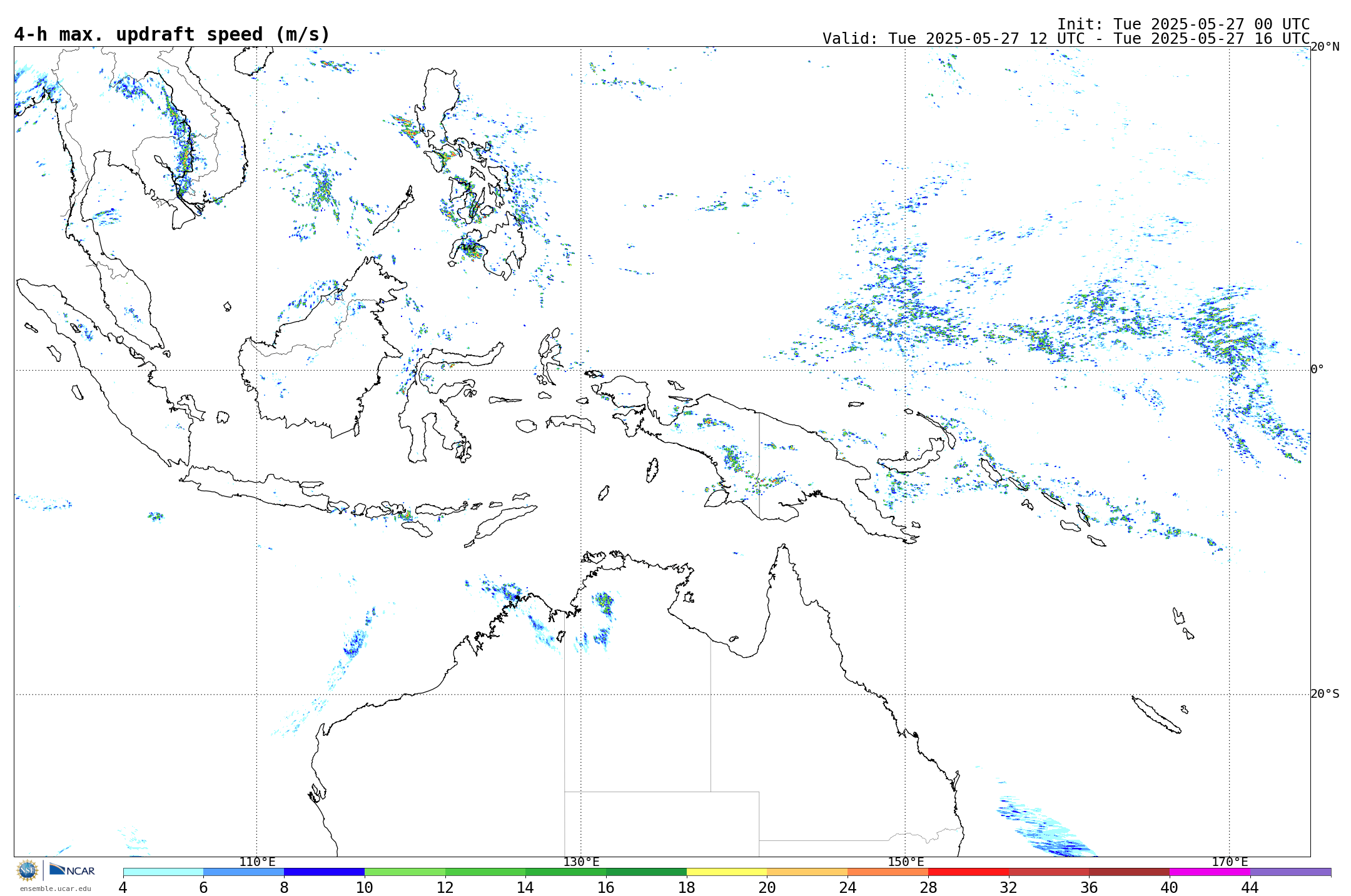This screenshot has height=896, width=1351.
Task: Select the bright red 28-32 color swatch
Action: 968,872
